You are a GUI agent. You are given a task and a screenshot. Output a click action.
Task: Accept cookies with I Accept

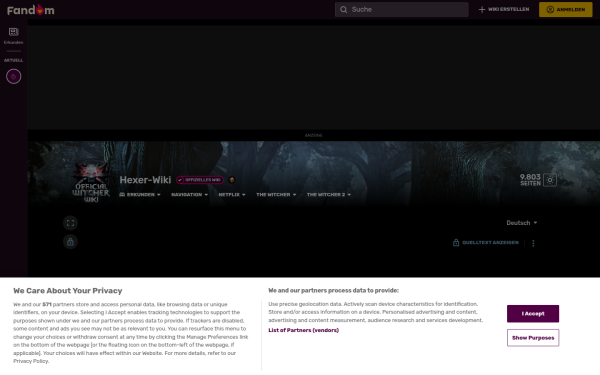pos(533,313)
